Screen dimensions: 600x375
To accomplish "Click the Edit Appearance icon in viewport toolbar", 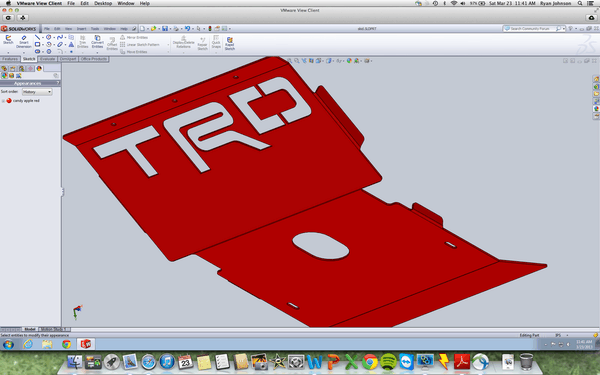I will 349,60.
